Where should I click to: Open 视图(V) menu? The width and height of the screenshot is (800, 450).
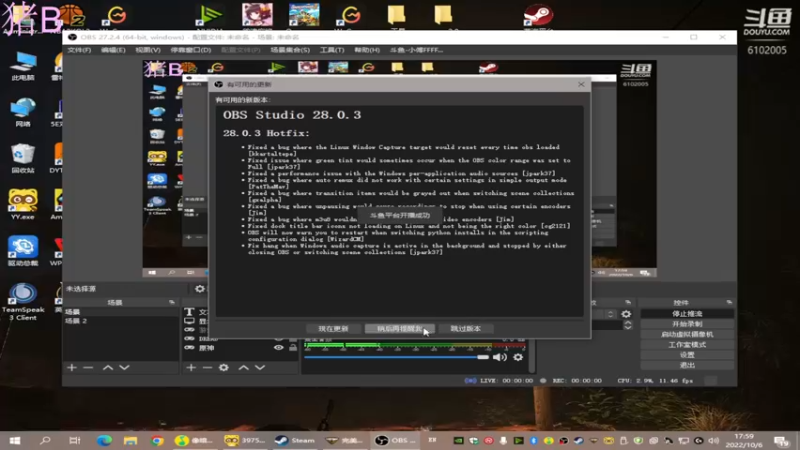pyautogui.click(x=148, y=50)
